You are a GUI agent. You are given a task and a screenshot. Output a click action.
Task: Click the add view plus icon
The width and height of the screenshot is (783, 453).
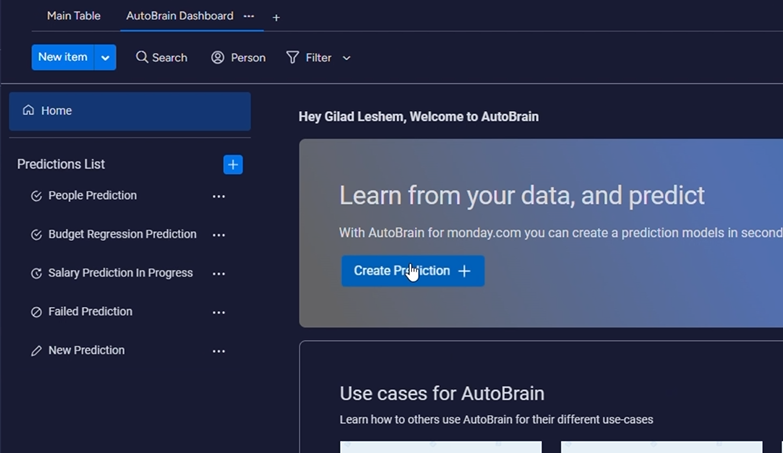[x=276, y=17]
